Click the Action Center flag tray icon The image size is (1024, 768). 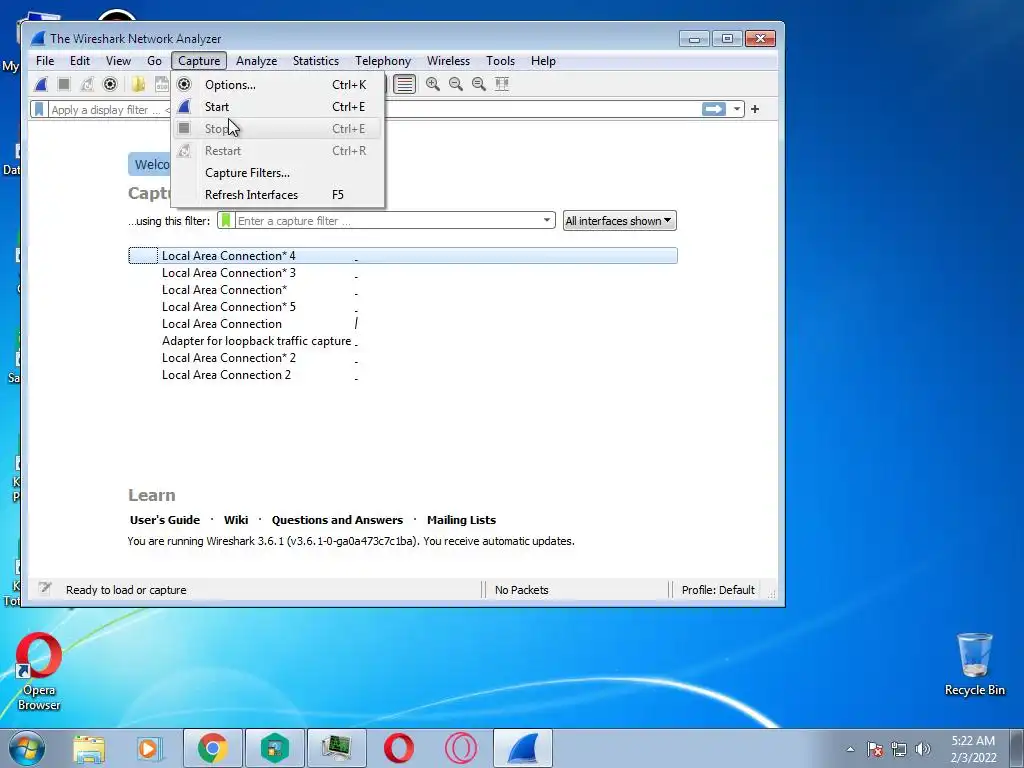click(875, 749)
